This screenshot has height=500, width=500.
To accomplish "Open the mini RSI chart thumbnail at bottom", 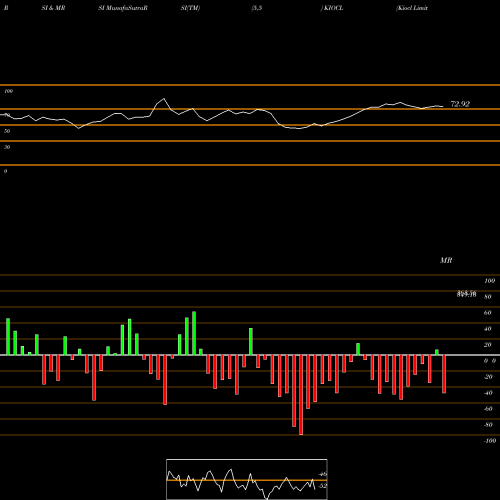I will click(247, 479).
